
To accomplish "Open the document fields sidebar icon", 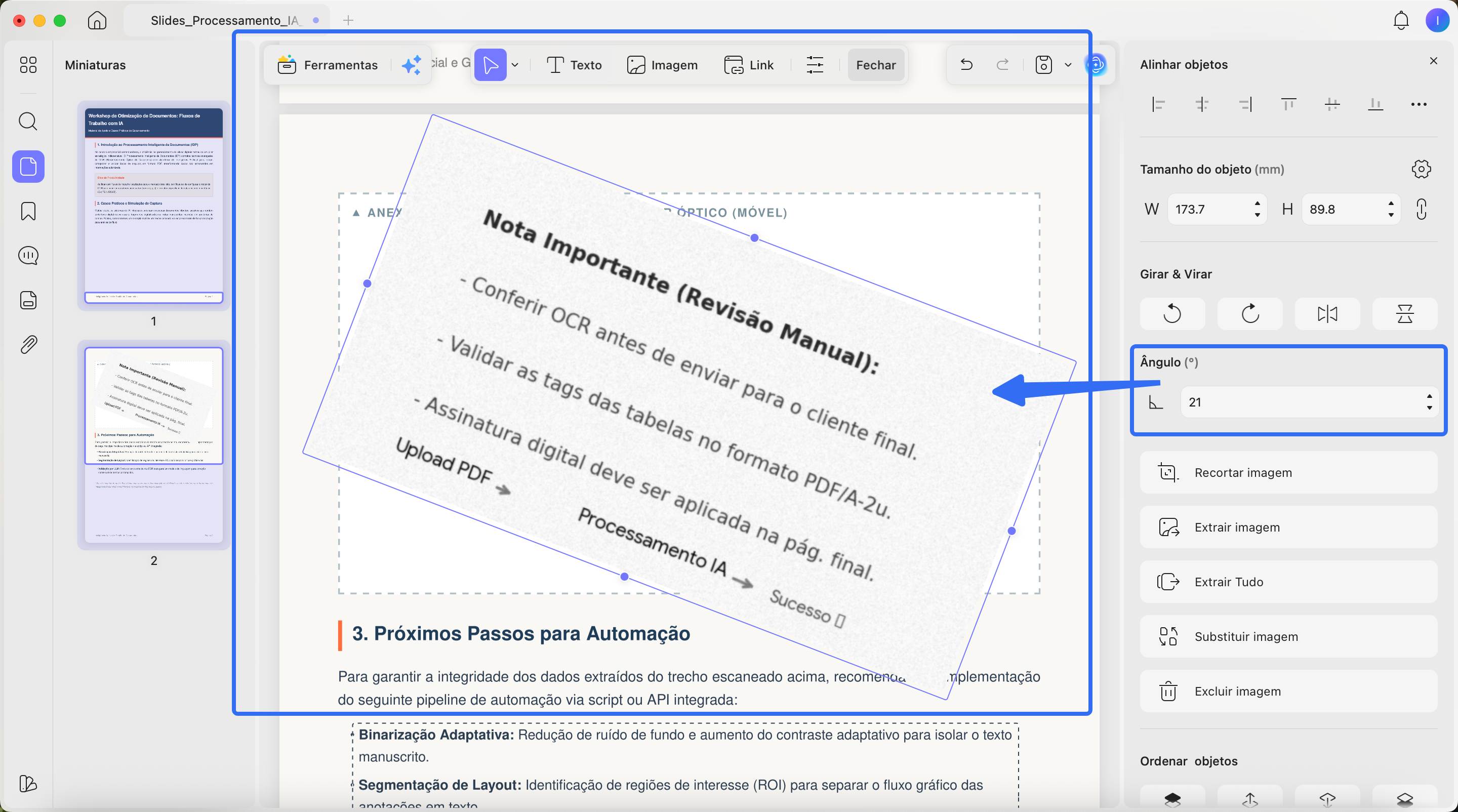I will [x=28, y=300].
